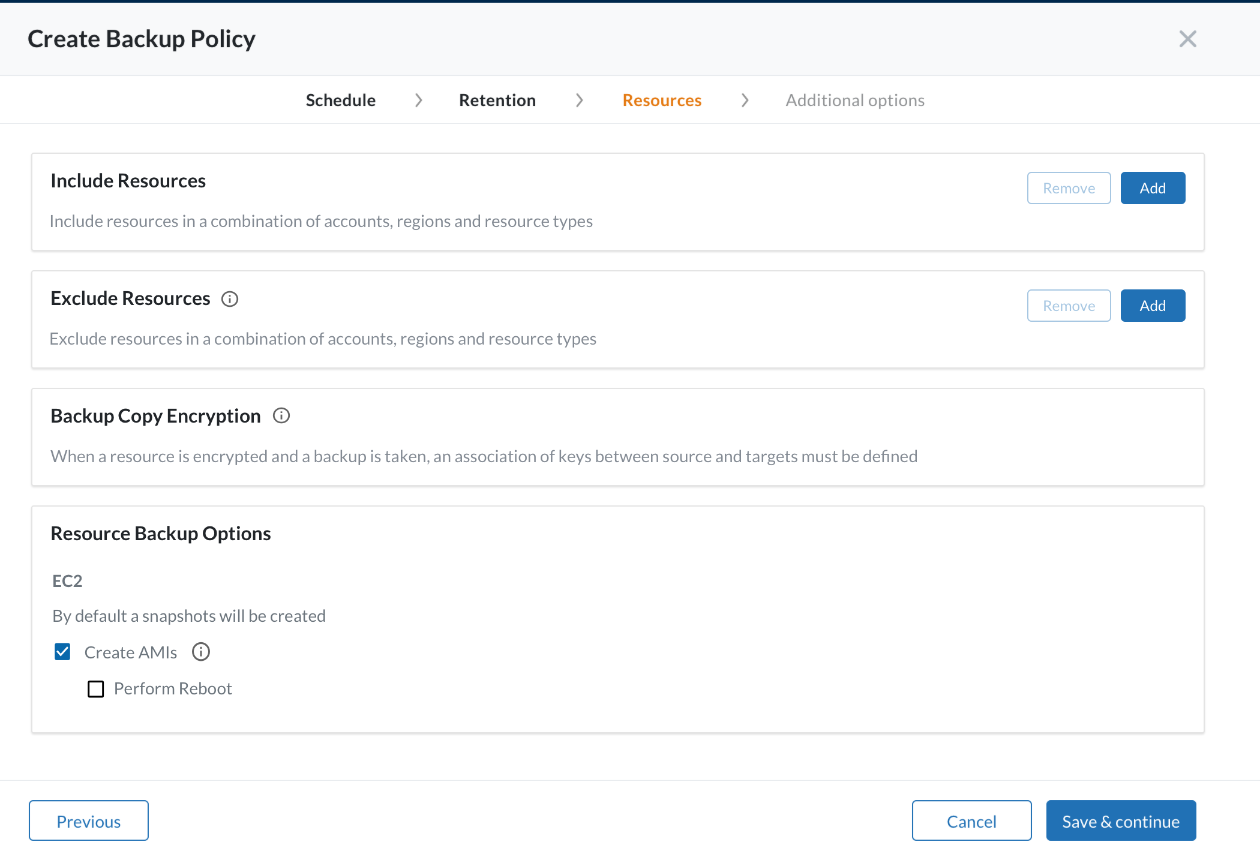Click Save & continue button
Viewport: 1260px width, 853px height.
click(x=1120, y=821)
